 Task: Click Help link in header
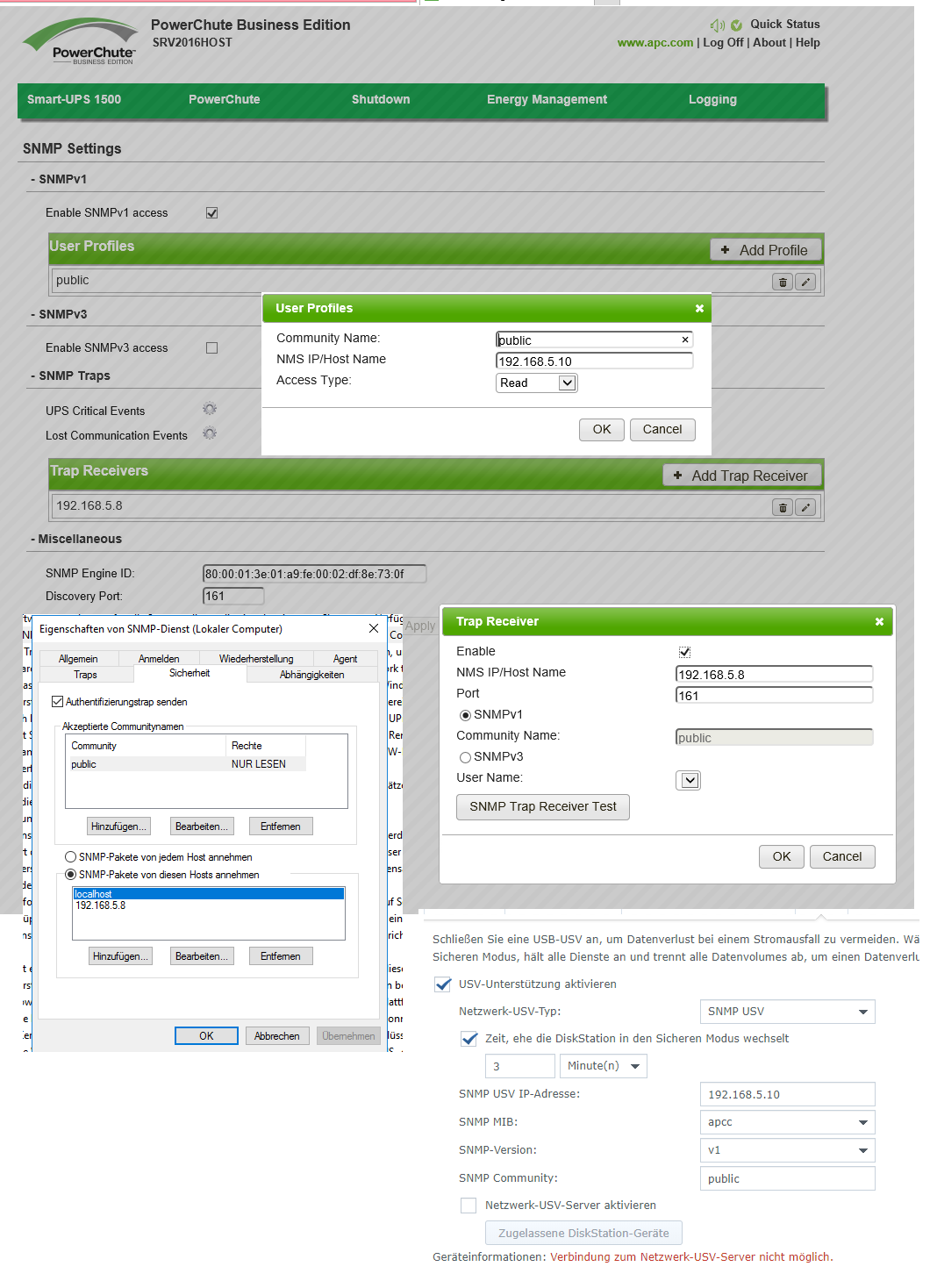[808, 42]
